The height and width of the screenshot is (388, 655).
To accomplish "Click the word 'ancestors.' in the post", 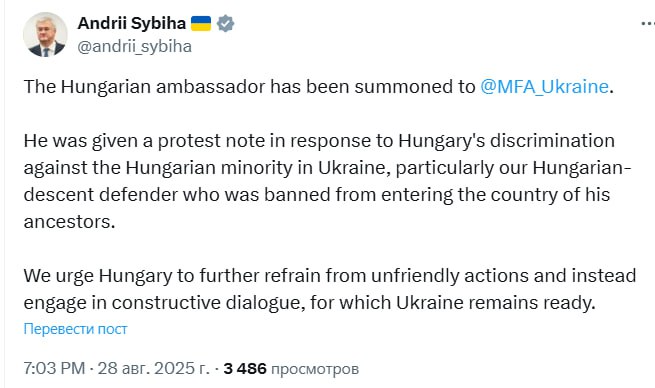I will pos(69,222).
